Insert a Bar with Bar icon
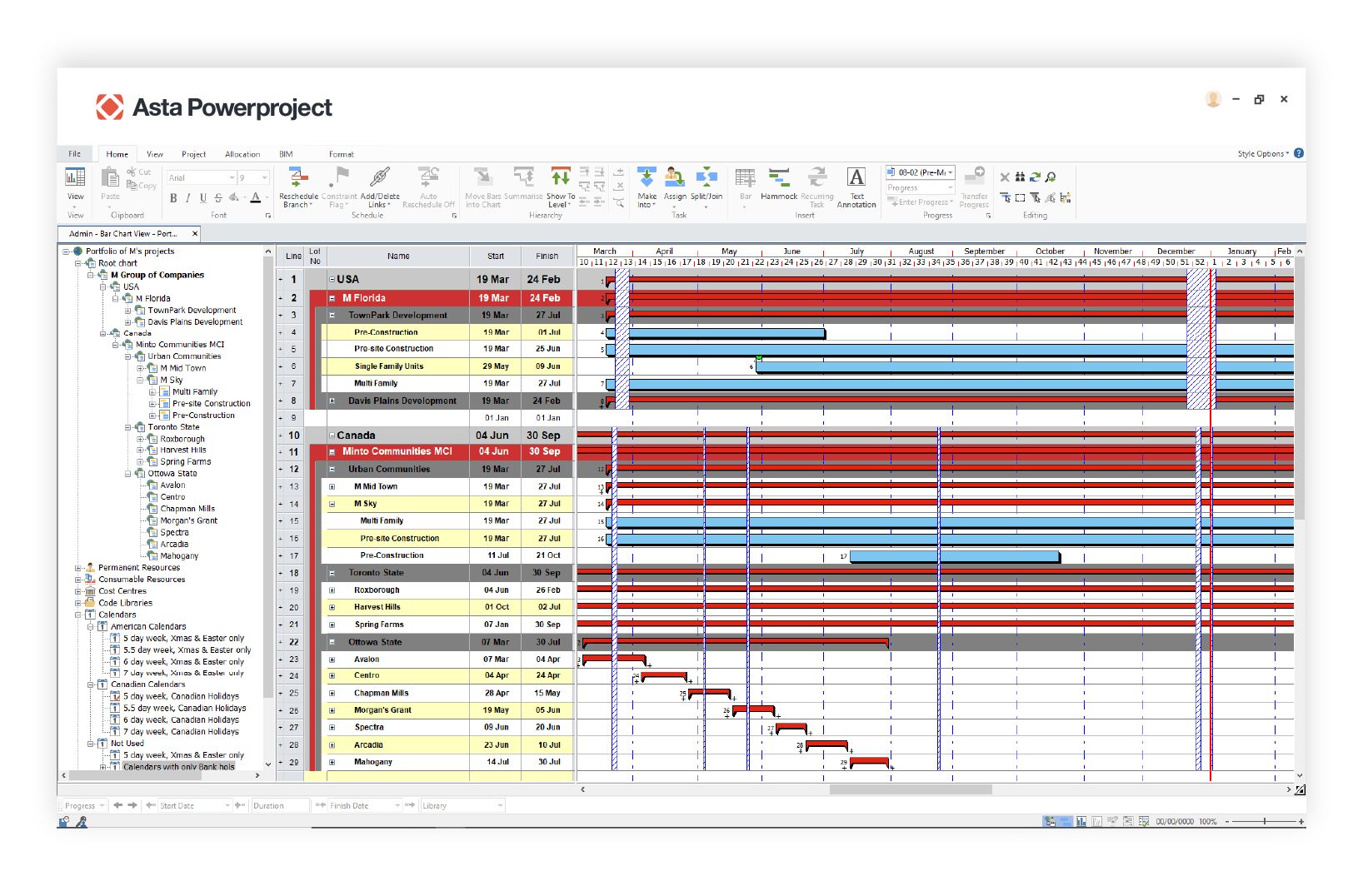Viewport: 1363px width, 896px height. 746,177
